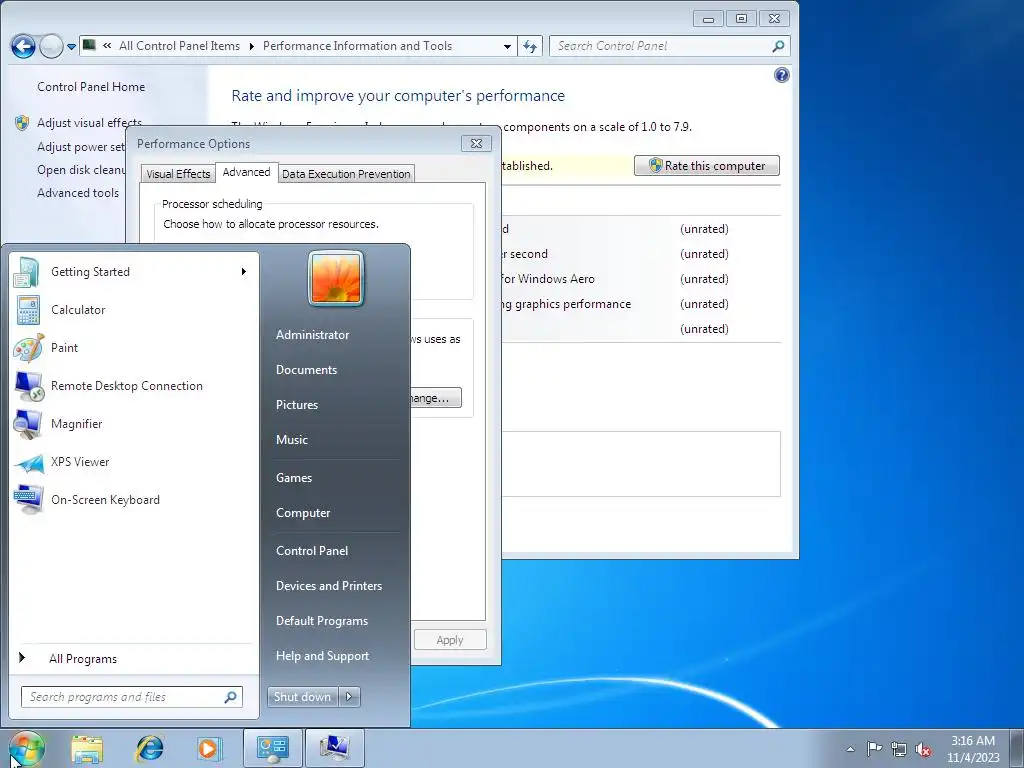Switch to the Performance Options taskbar button
The width and height of the screenshot is (1024, 768).
coord(334,748)
